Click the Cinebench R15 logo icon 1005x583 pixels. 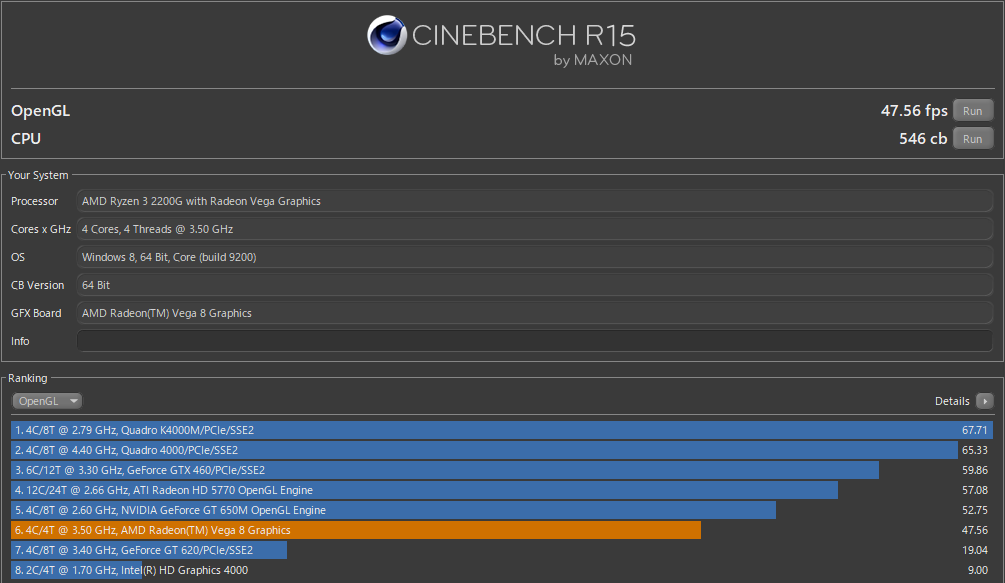point(387,35)
